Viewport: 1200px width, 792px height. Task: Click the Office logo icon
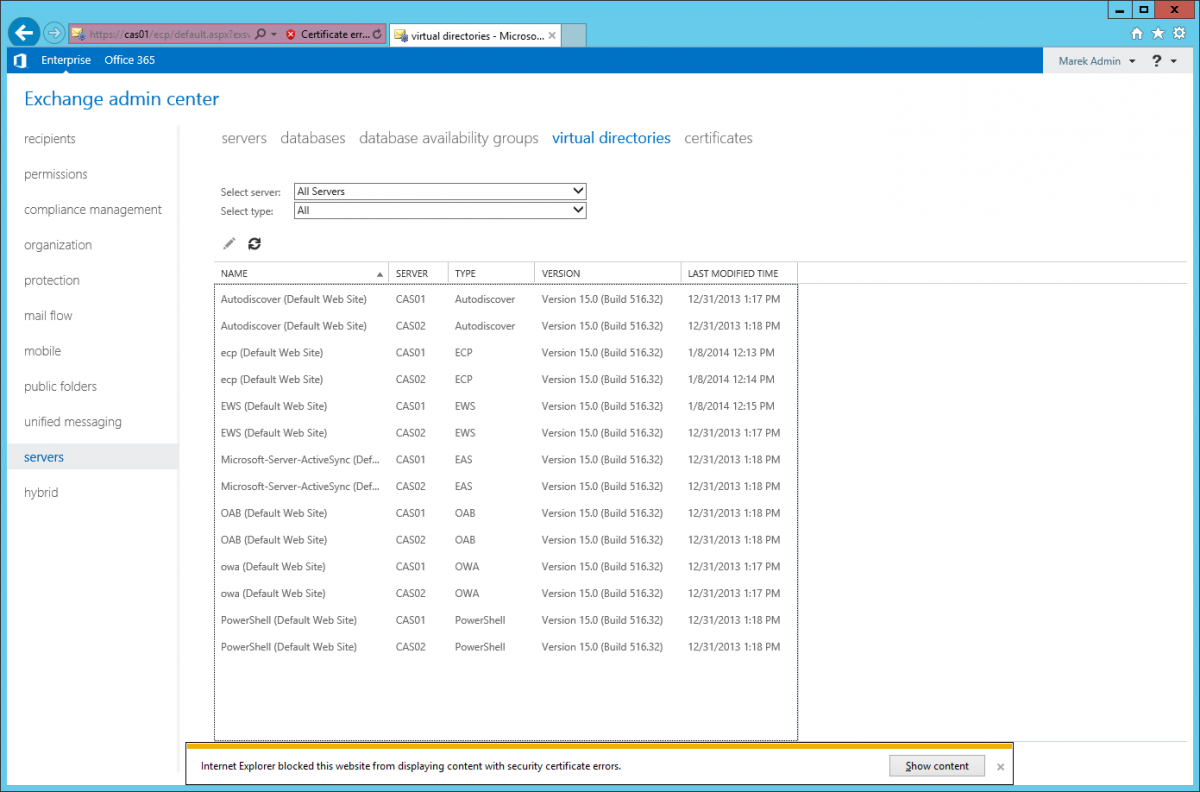click(x=19, y=60)
